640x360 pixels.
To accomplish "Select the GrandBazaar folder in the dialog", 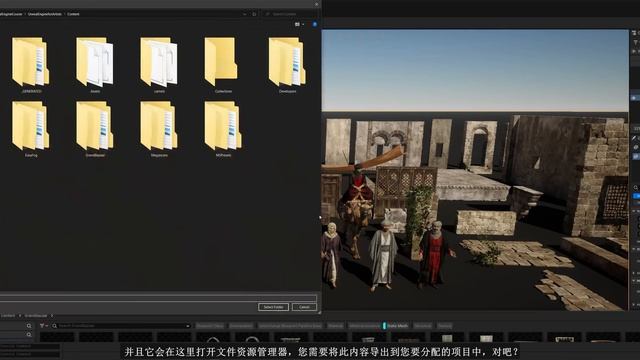I will coord(95,129).
